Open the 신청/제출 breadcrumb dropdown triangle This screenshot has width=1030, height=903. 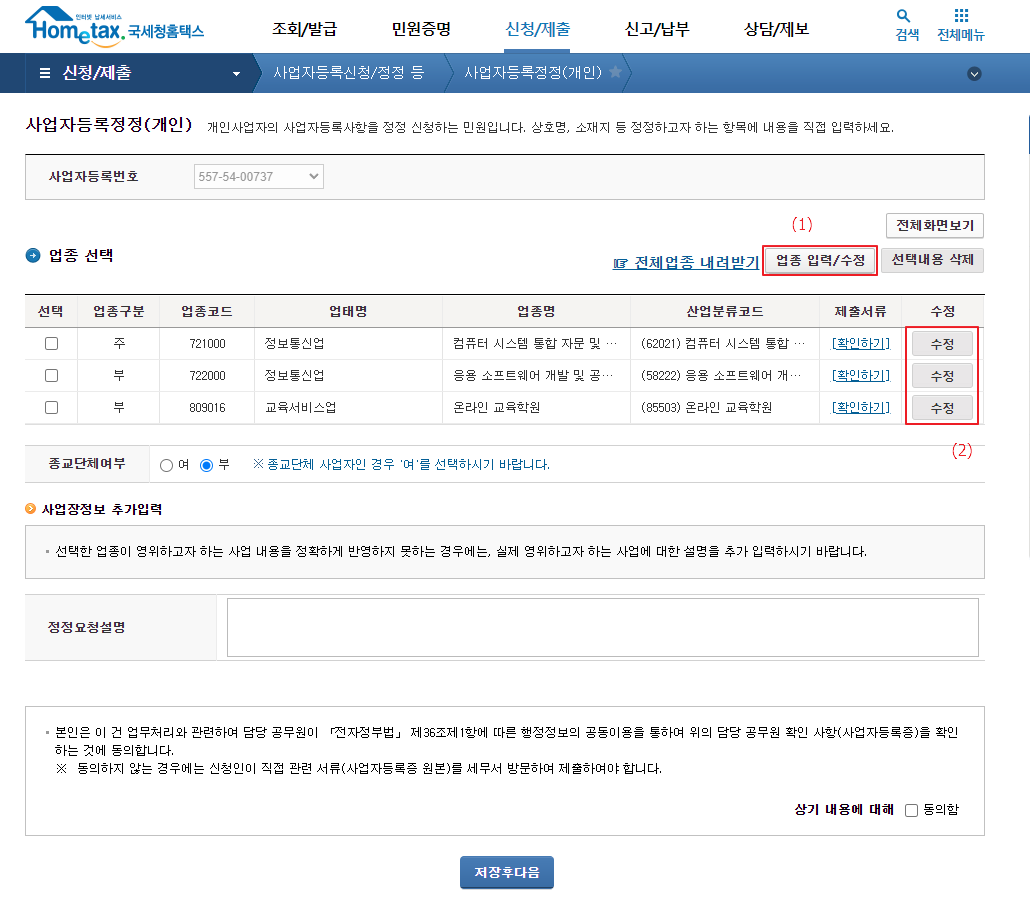coord(236,73)
